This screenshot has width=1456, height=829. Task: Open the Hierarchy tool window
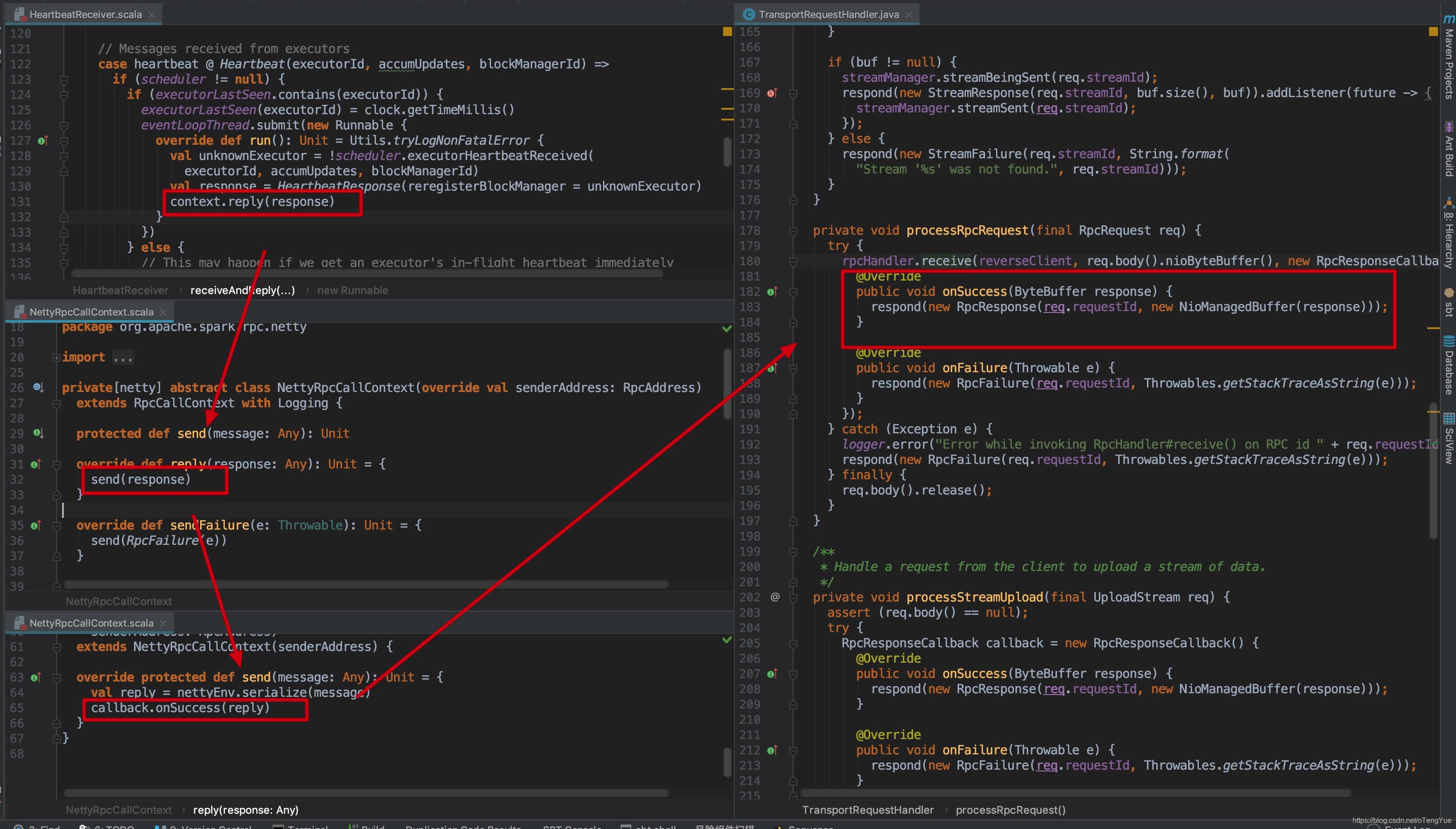pos(1449,233)
